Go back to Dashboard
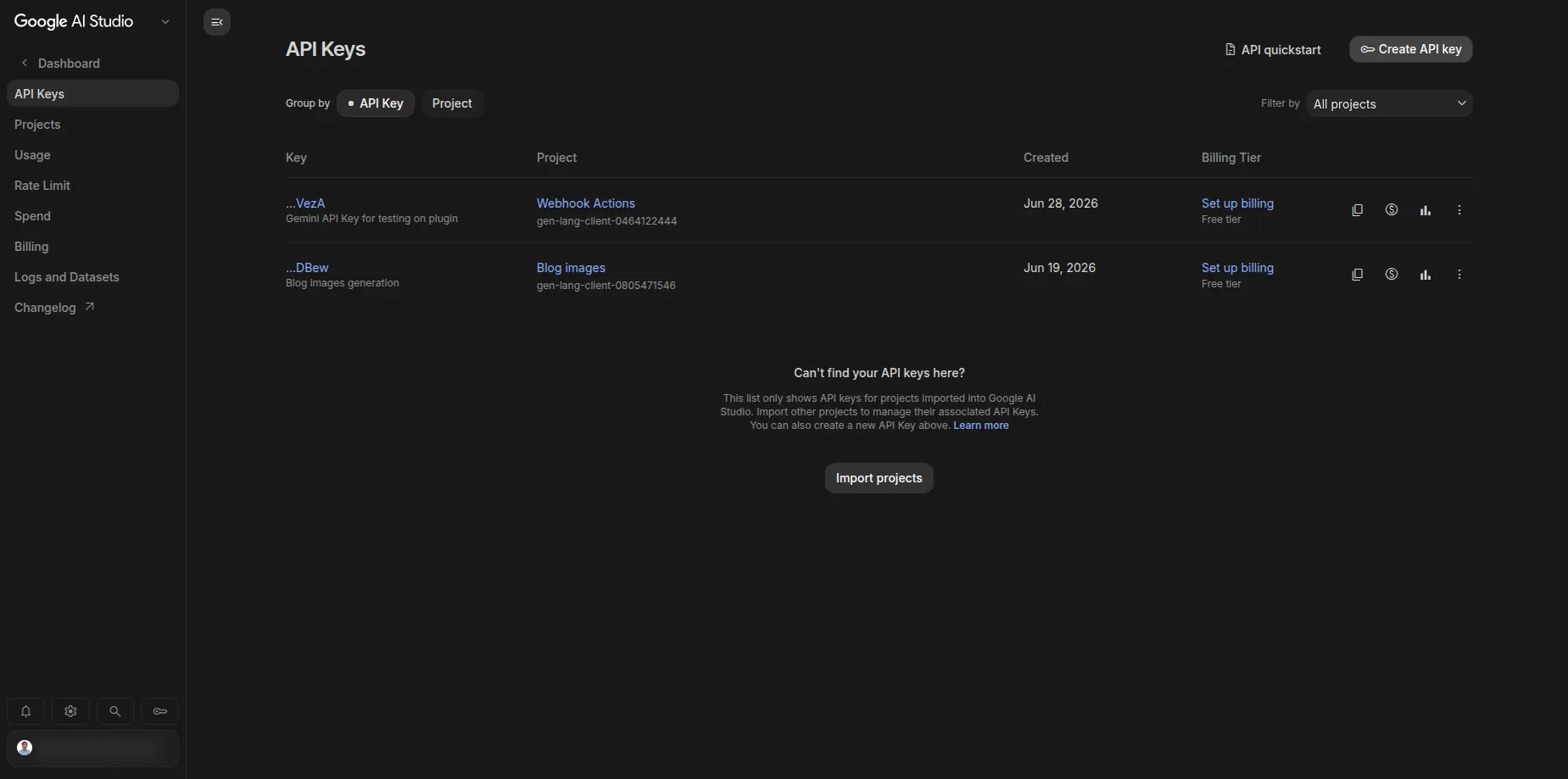The image size is (1568, 779). (59, 64)
